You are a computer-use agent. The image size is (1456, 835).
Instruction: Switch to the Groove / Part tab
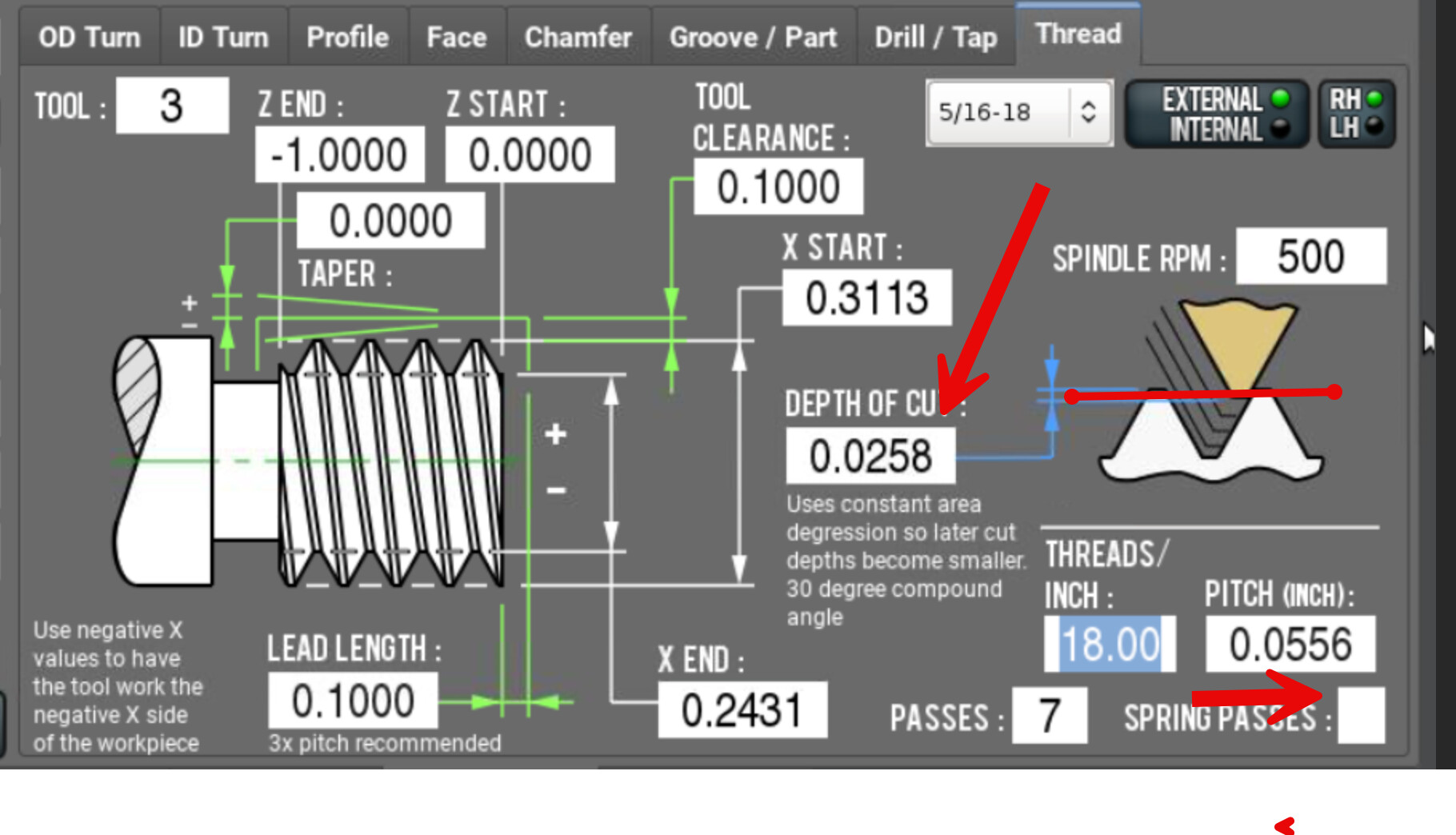[x=753, y=37]
